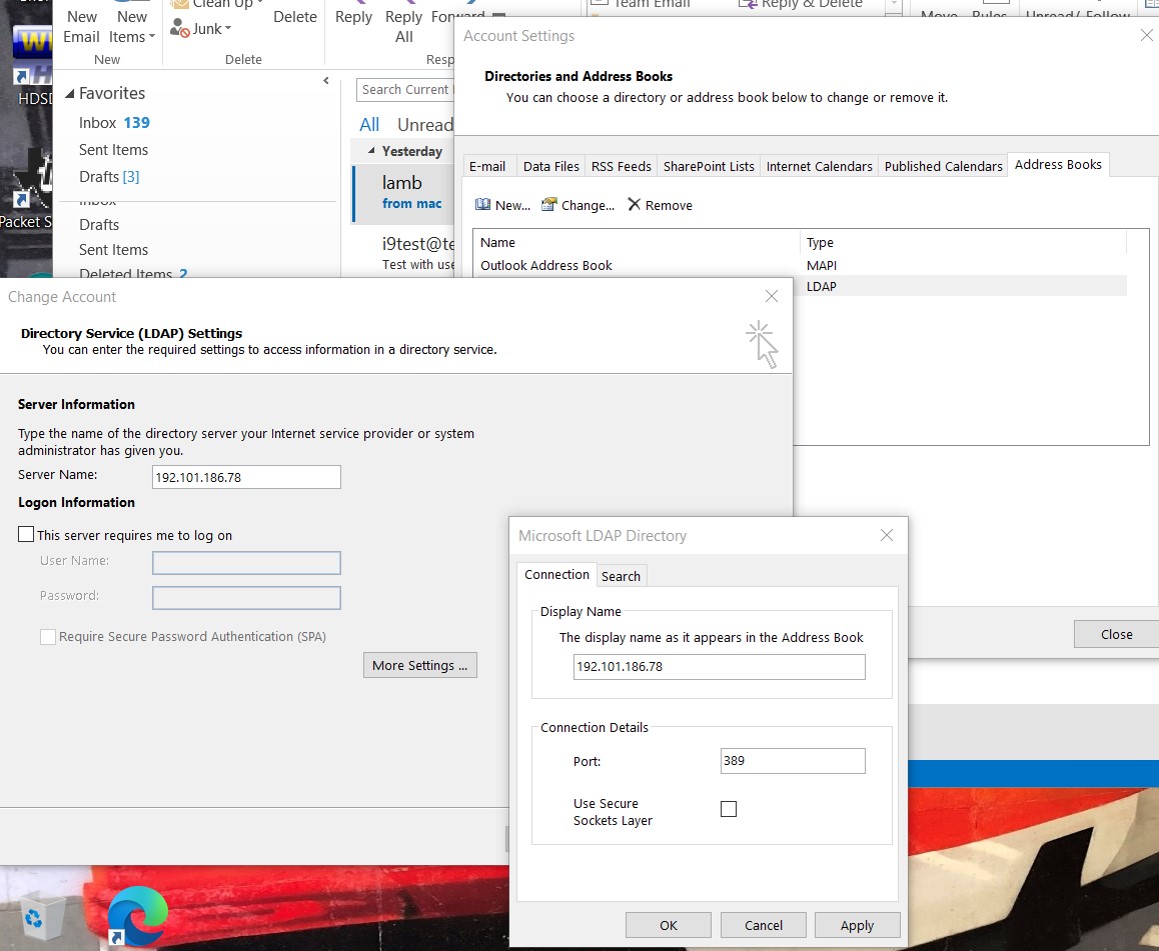The image size is (1159, 951).
Task: Collapse the Yesterday message group
Action: click(x=372, y=151)
